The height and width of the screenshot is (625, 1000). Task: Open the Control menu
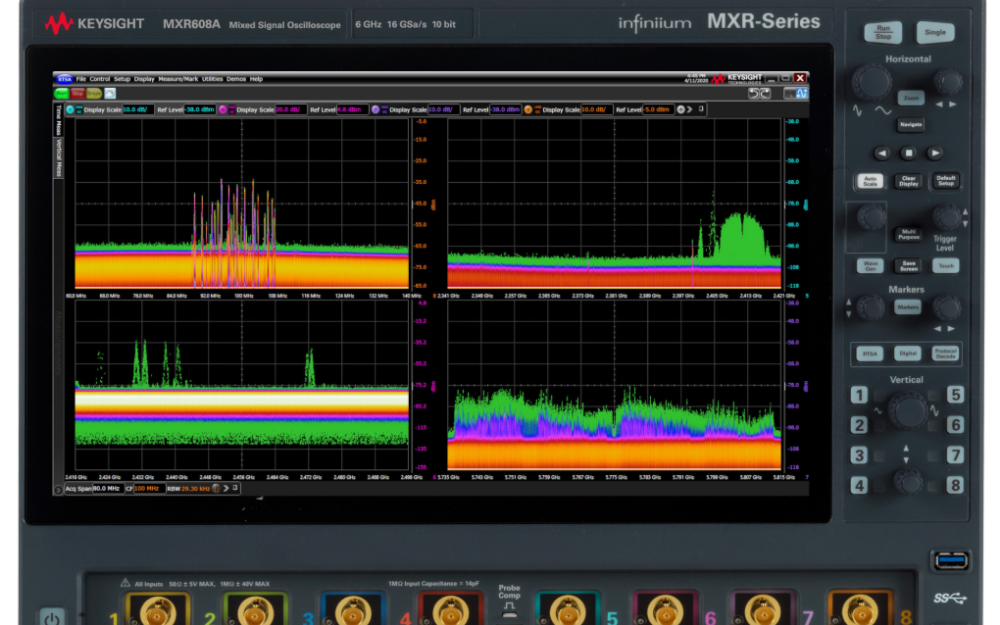(x=99, y=79)
